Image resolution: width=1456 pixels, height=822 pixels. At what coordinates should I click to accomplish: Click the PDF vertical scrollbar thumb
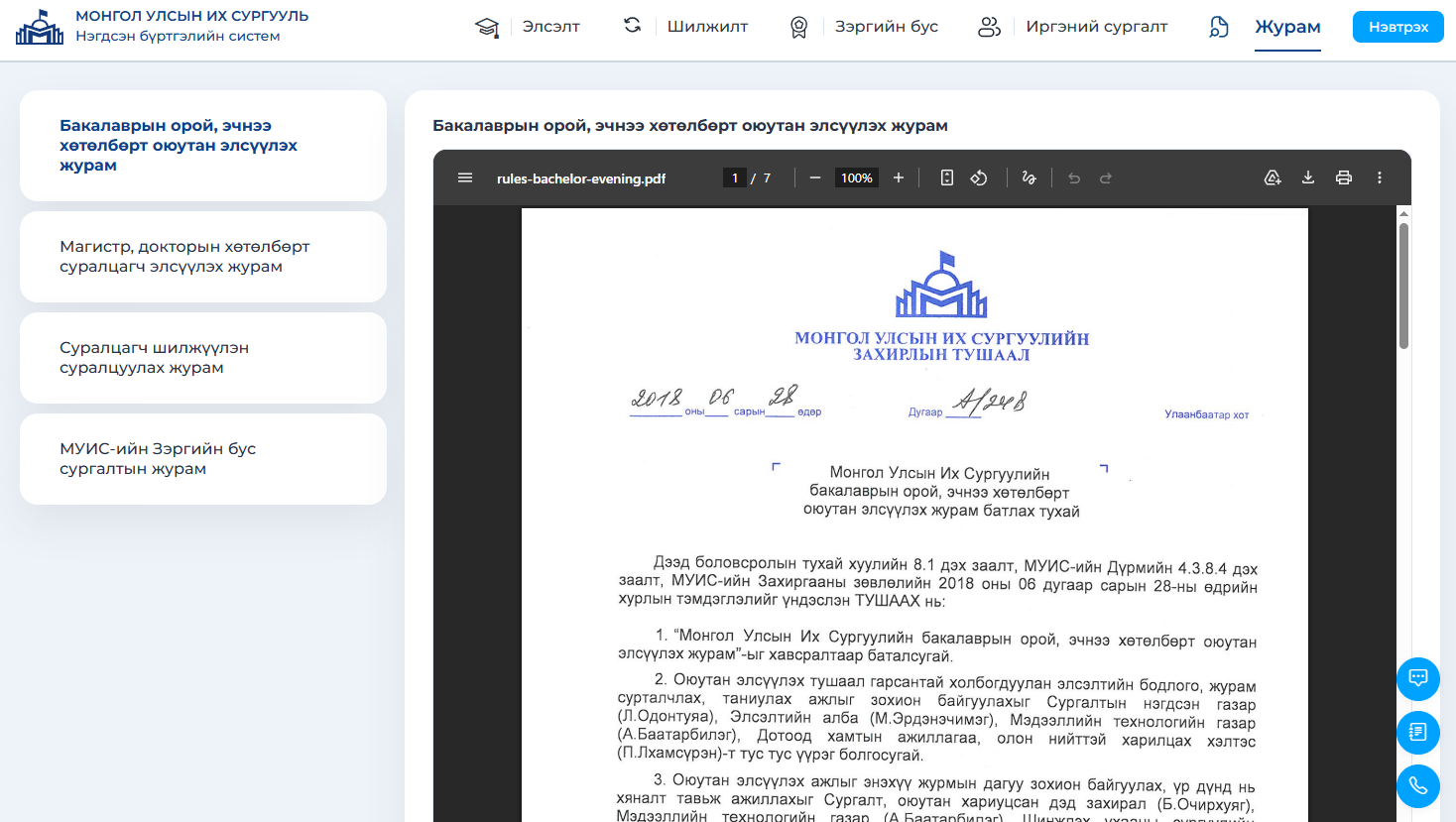[x=1403, y=287]
